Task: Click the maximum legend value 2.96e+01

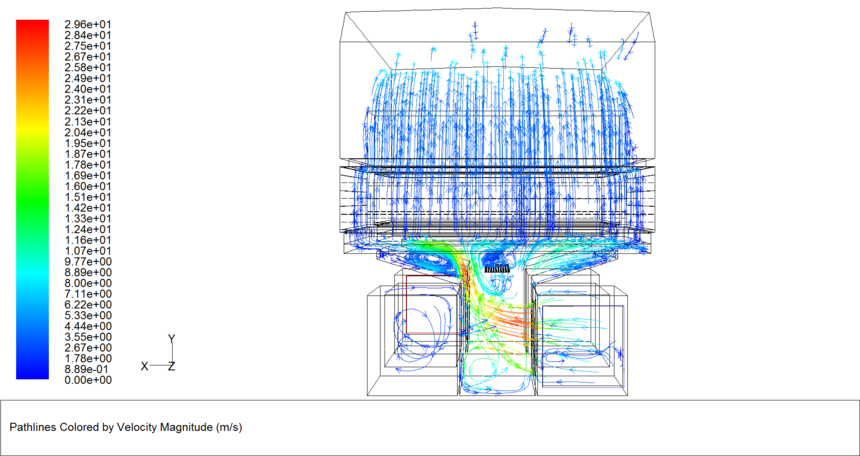Action: 88,25
